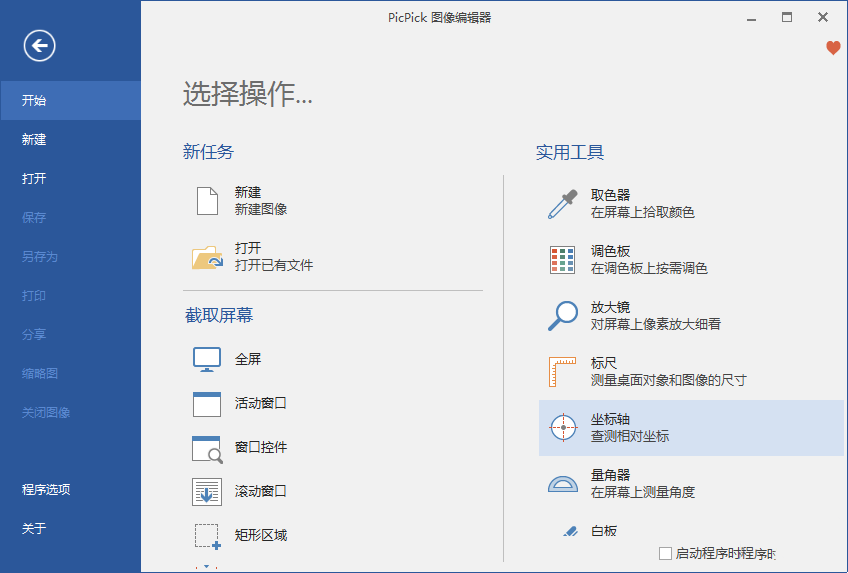Open the 开始 menu item
The width and height of the screenshot is (848, 573).
click(x=34, y=101)
